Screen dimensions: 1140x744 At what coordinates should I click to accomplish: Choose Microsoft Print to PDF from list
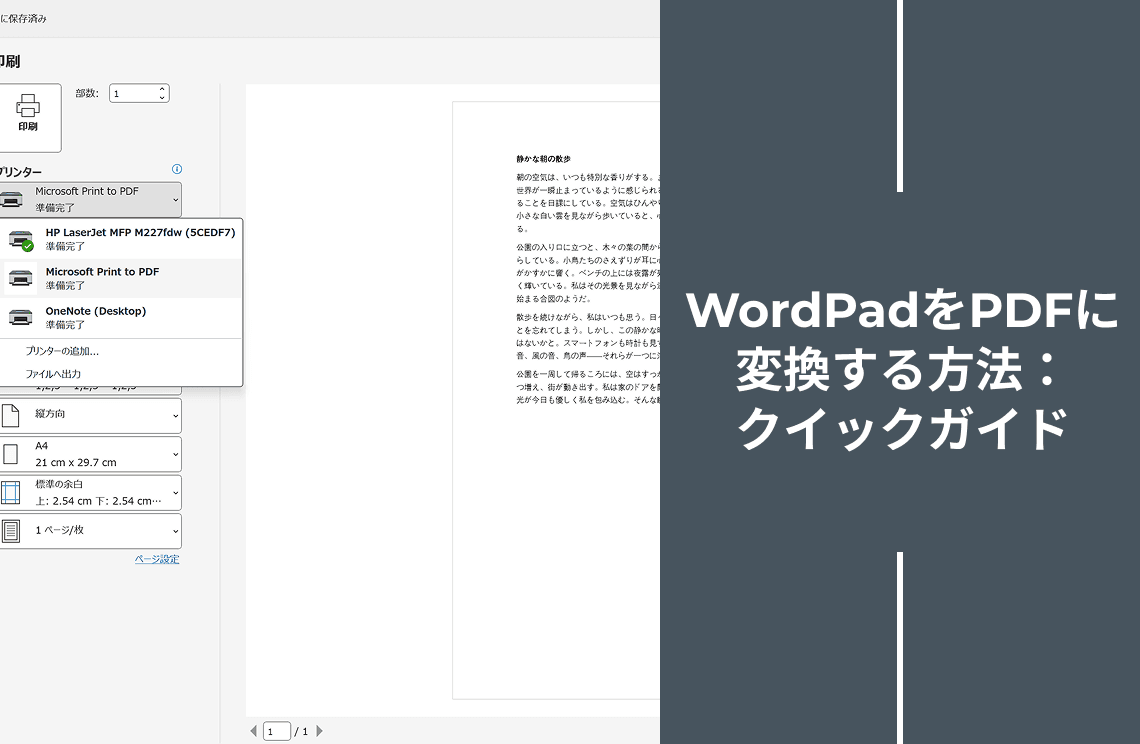(102, 278)
